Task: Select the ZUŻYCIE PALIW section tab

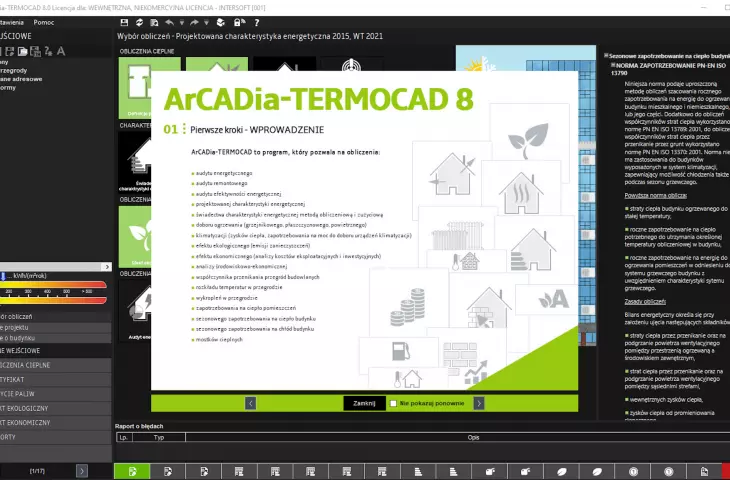Action: coord(55,394)
